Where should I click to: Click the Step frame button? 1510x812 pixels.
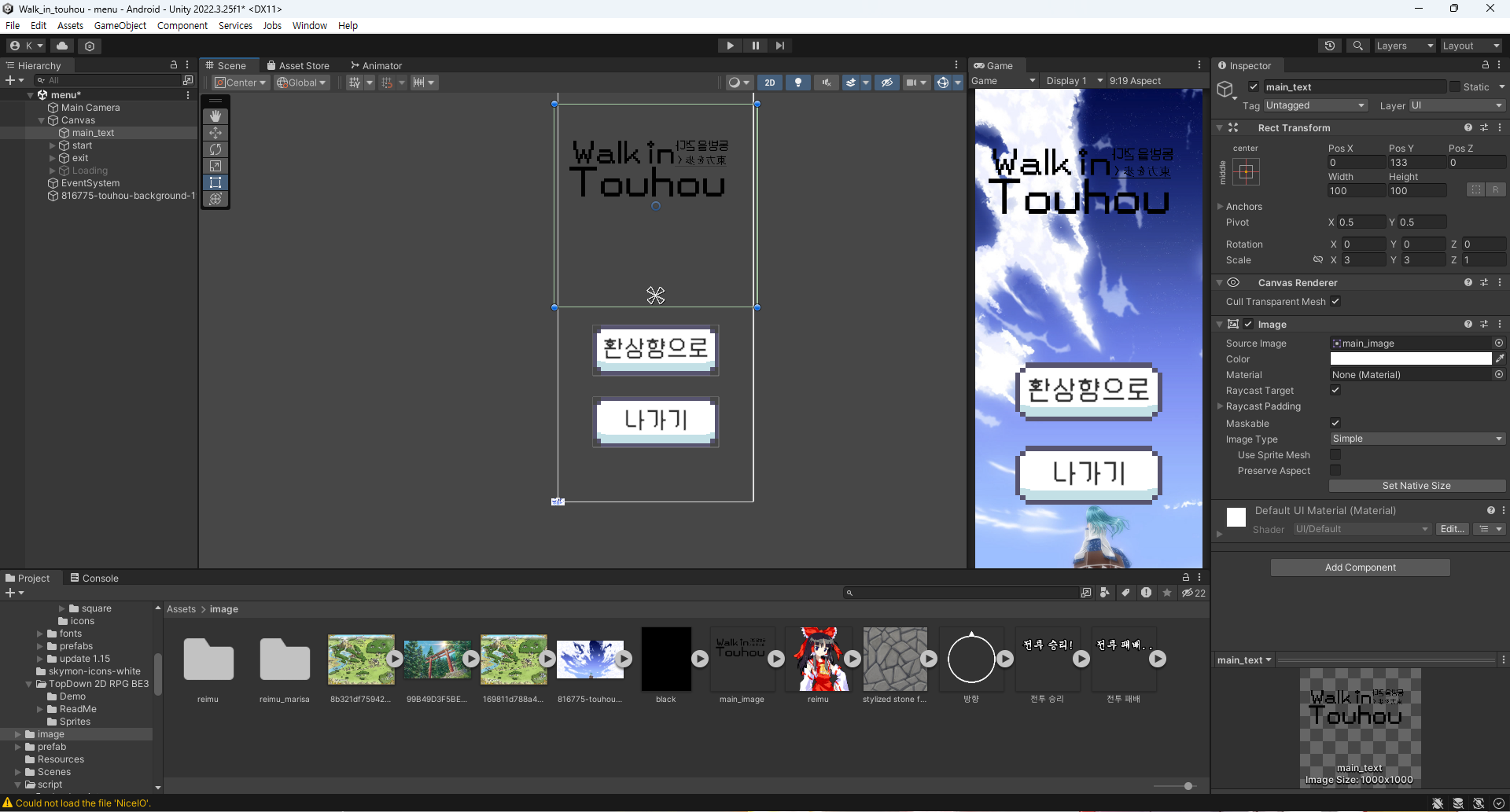[780, 46]
